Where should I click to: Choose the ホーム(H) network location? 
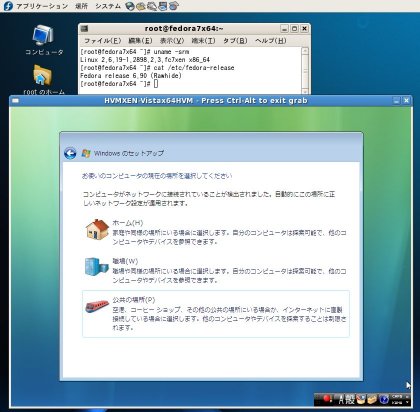pos(216,232)
